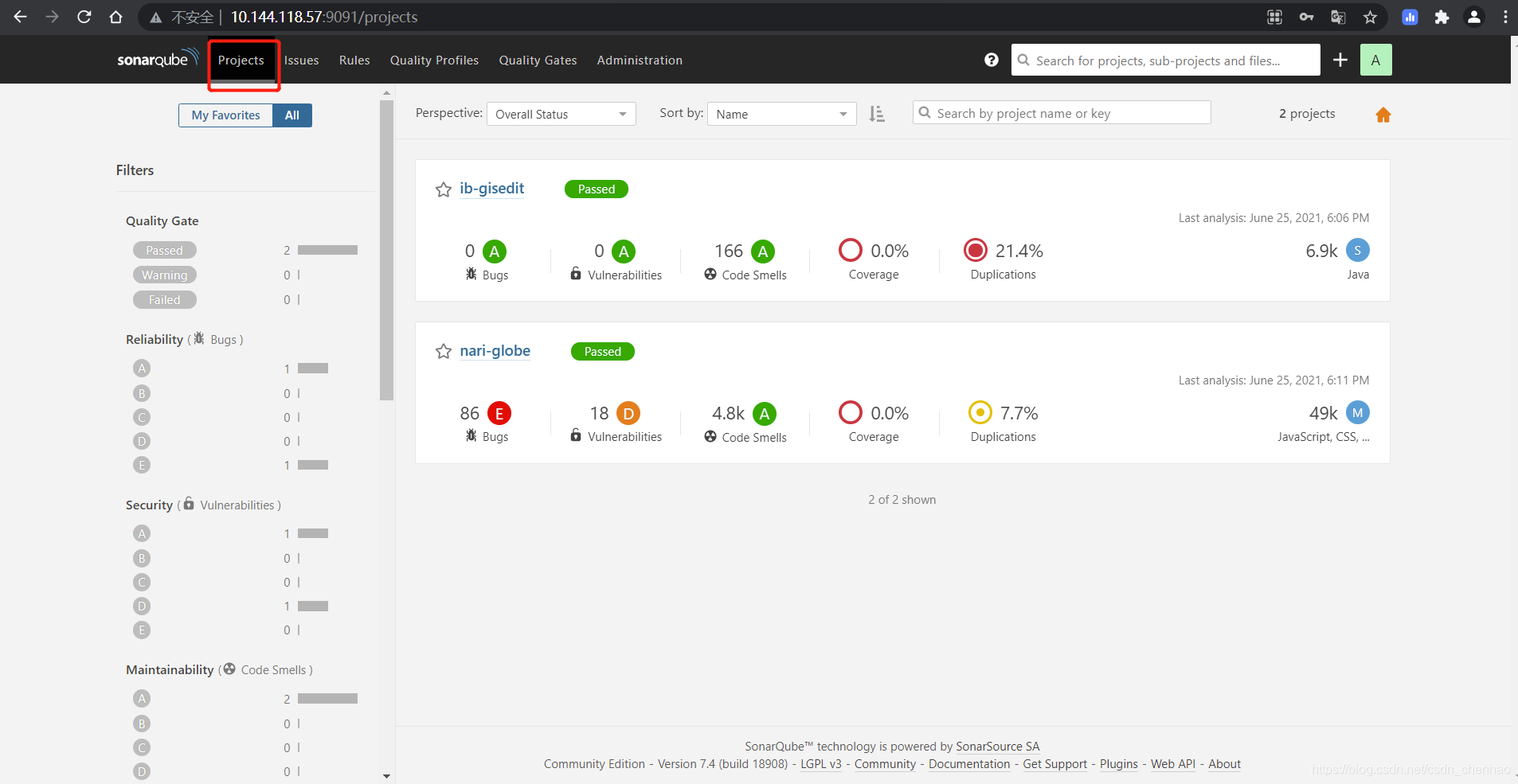
Task: Open the Quality Profiles tab
Action: coord(434,60)
